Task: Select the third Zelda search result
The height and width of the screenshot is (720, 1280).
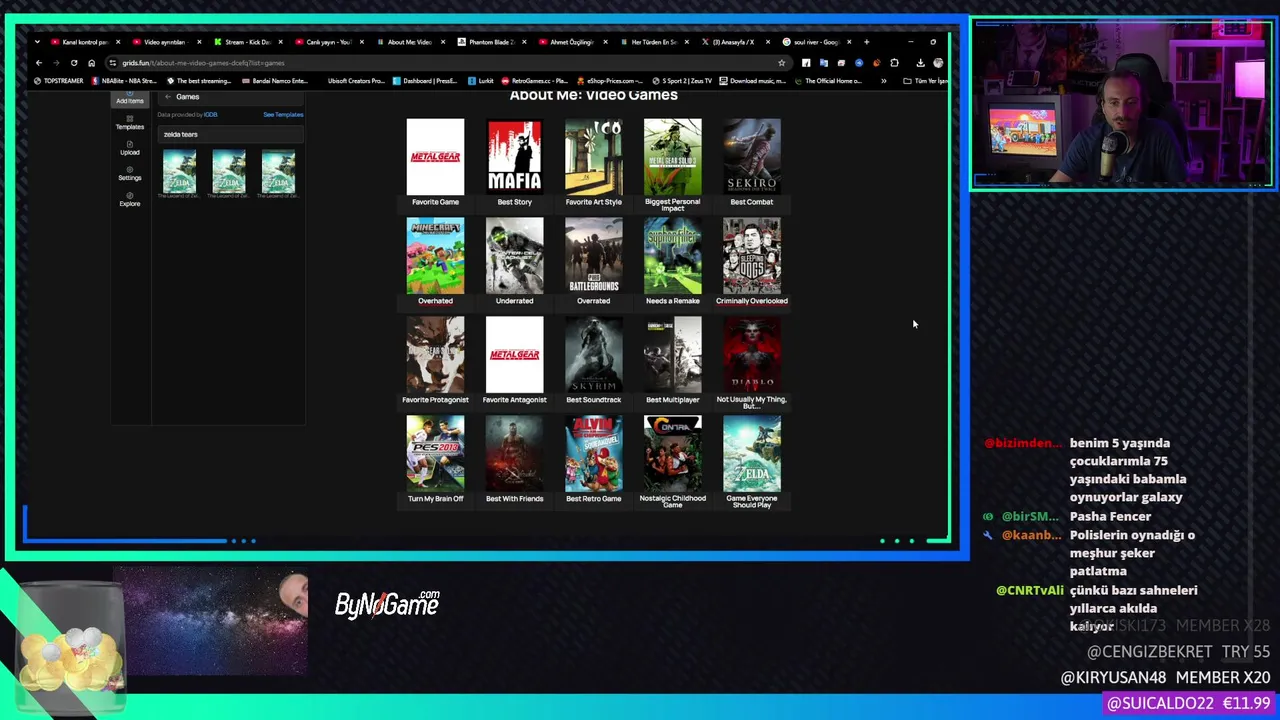Action: tap(278, 171)
